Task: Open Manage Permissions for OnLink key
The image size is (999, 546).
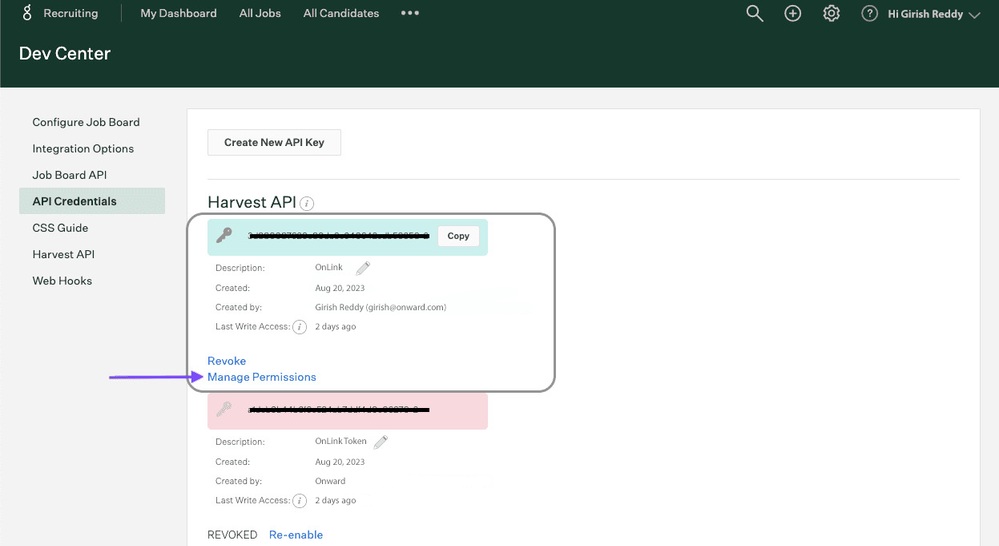Action: [261, 377]
